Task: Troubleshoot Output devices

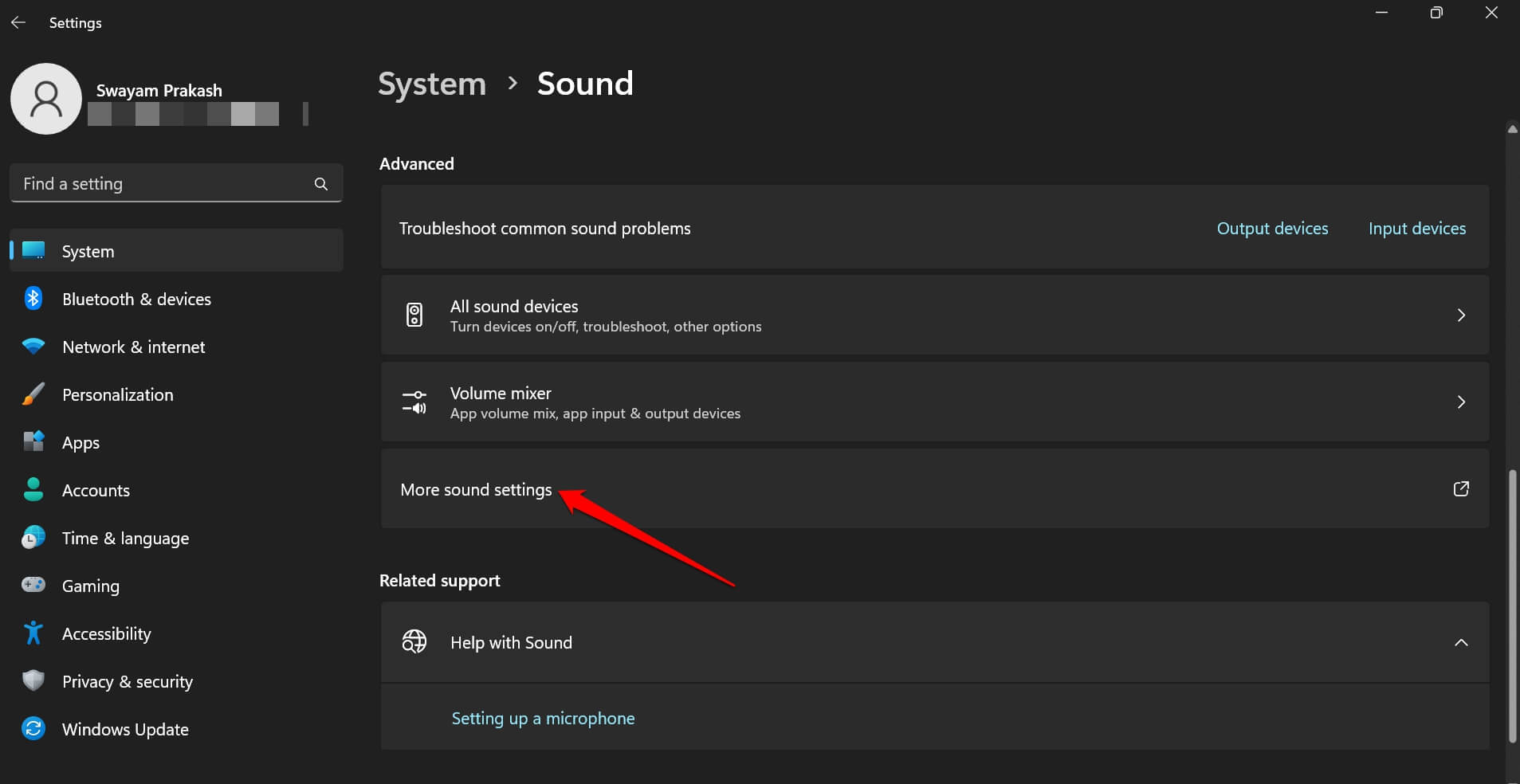Action: tap(1271, 228)
